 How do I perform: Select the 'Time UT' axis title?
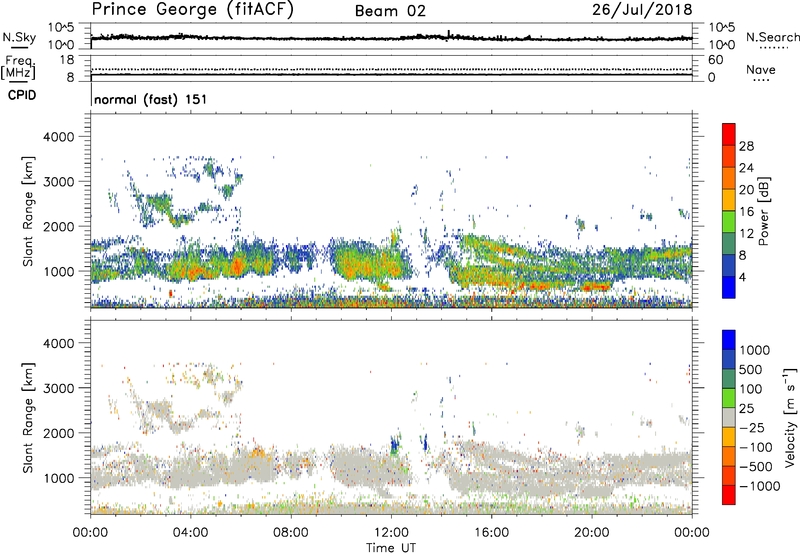391,548
